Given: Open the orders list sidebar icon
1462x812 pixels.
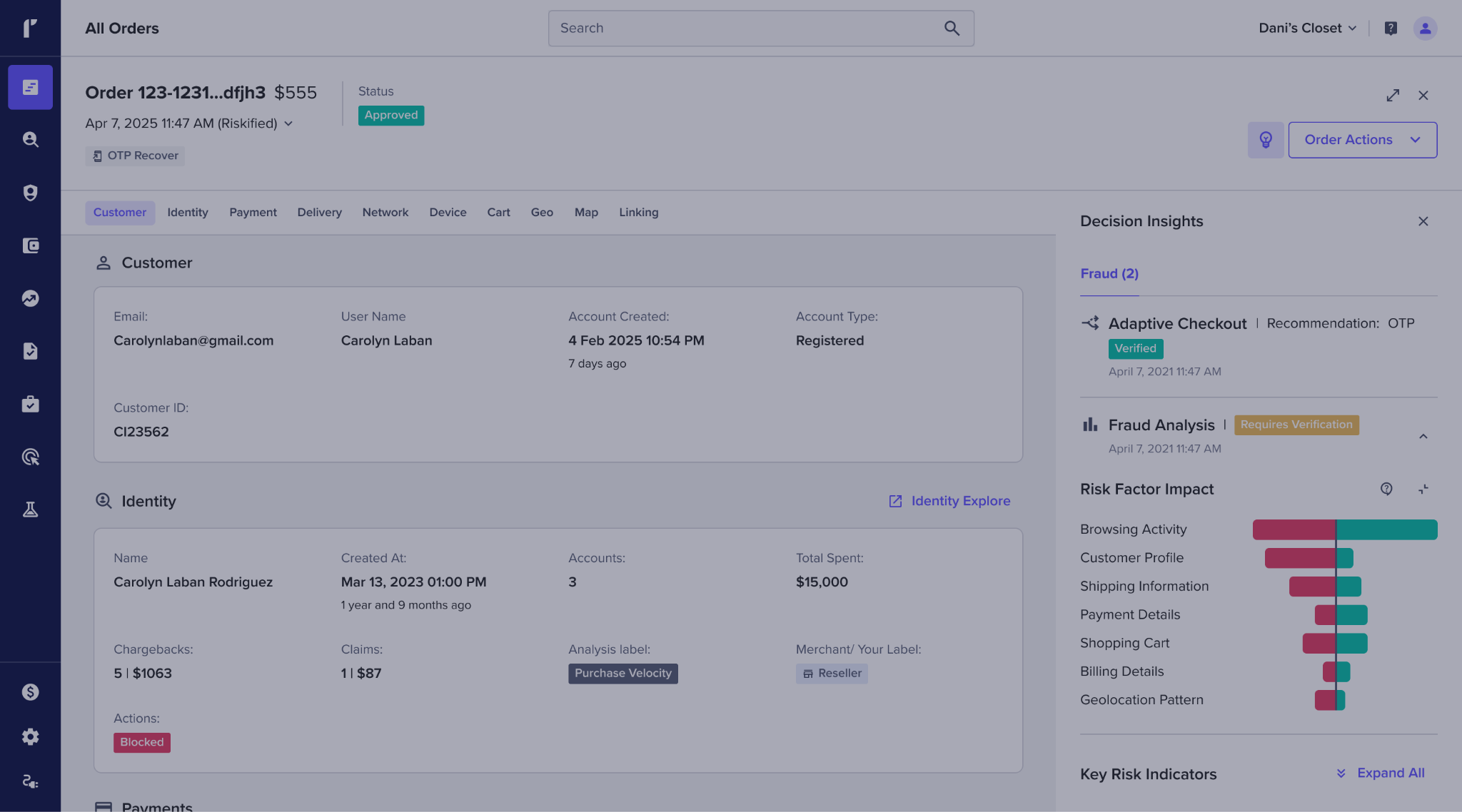Looking at the screenshot, I should 30,87.
